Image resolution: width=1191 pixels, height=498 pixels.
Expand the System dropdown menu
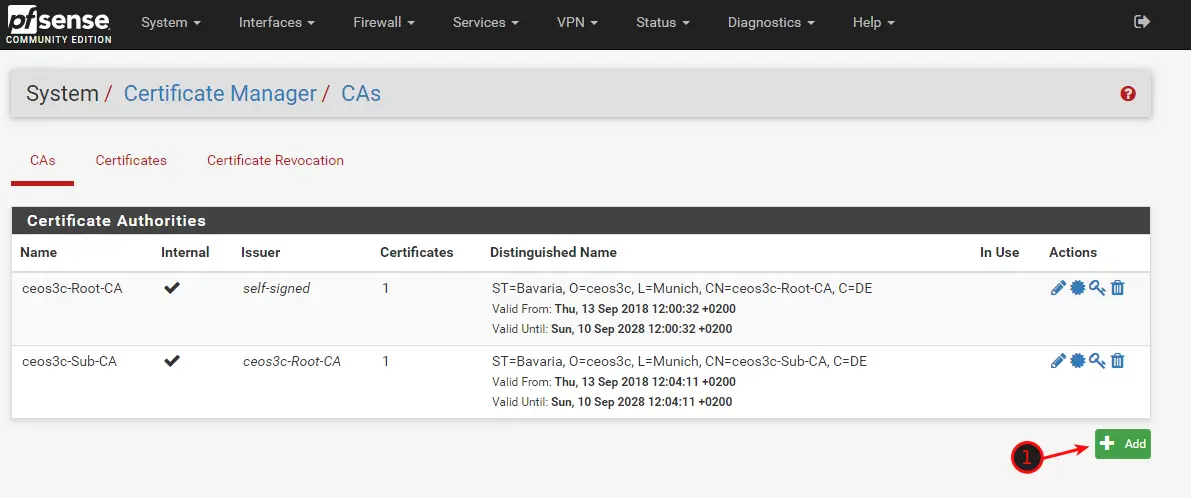coord(171,23)
